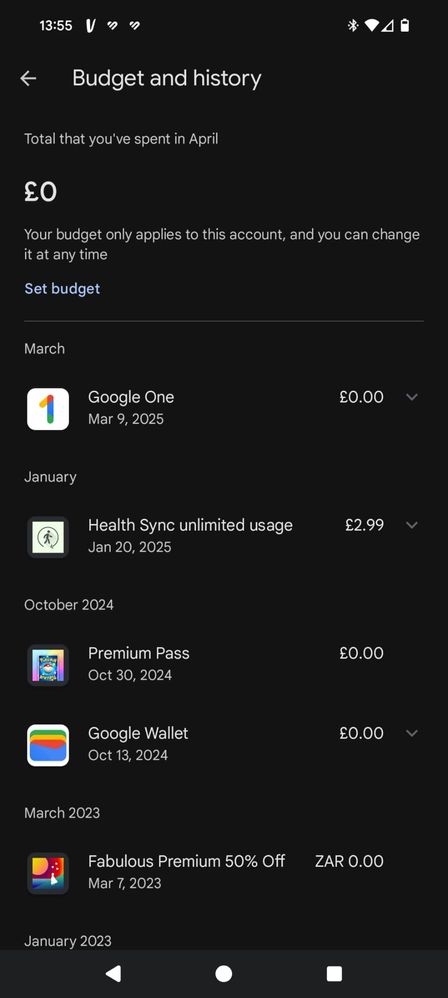The height and width of the screenshot is (998, 448).
Task: Tap the Google Wallet app icon
Action: pyautogui.click(x=48, y=745)
